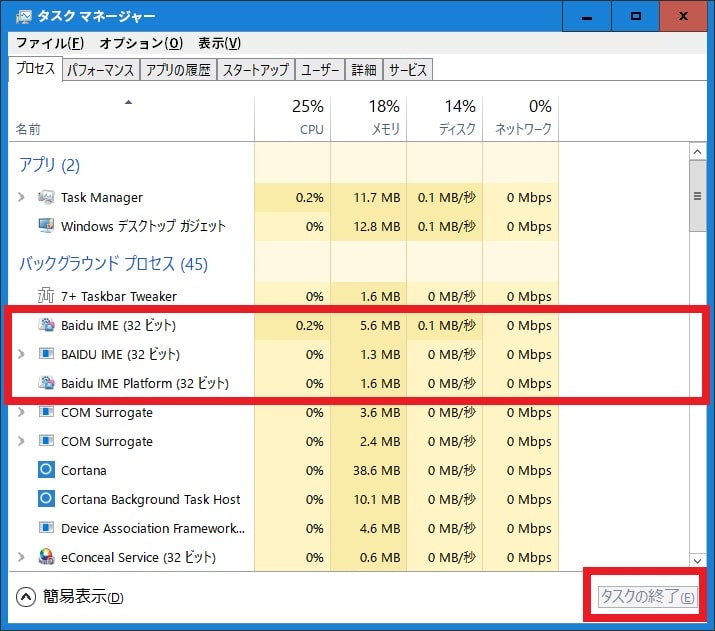Select the Task Manager process icon
This screenshot has height=631, width=715.
pos(46,197)
